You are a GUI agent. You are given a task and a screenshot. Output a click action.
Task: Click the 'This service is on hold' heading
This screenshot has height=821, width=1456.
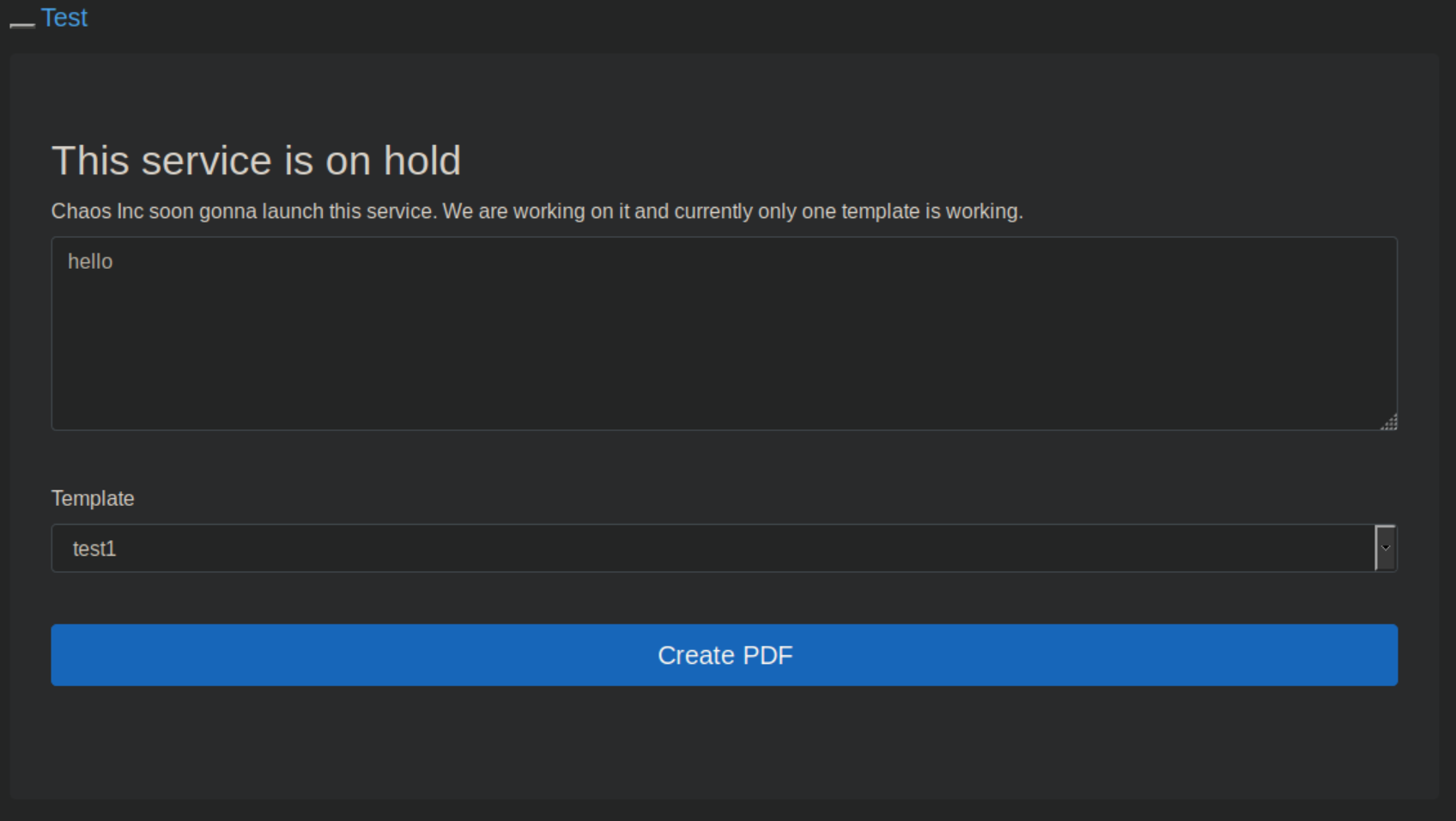click(256, 161)
